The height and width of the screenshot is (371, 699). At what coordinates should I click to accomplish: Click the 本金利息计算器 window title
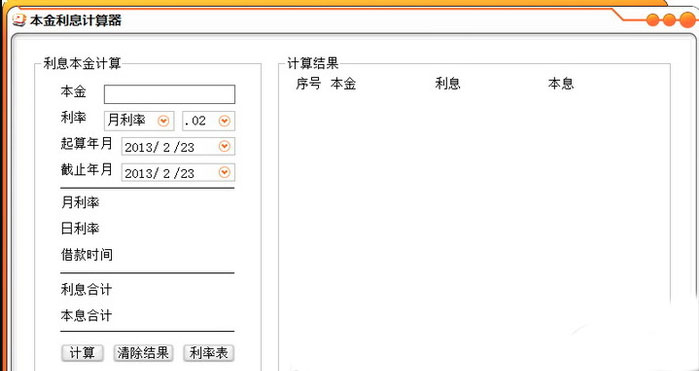click(x=76, y=21)
